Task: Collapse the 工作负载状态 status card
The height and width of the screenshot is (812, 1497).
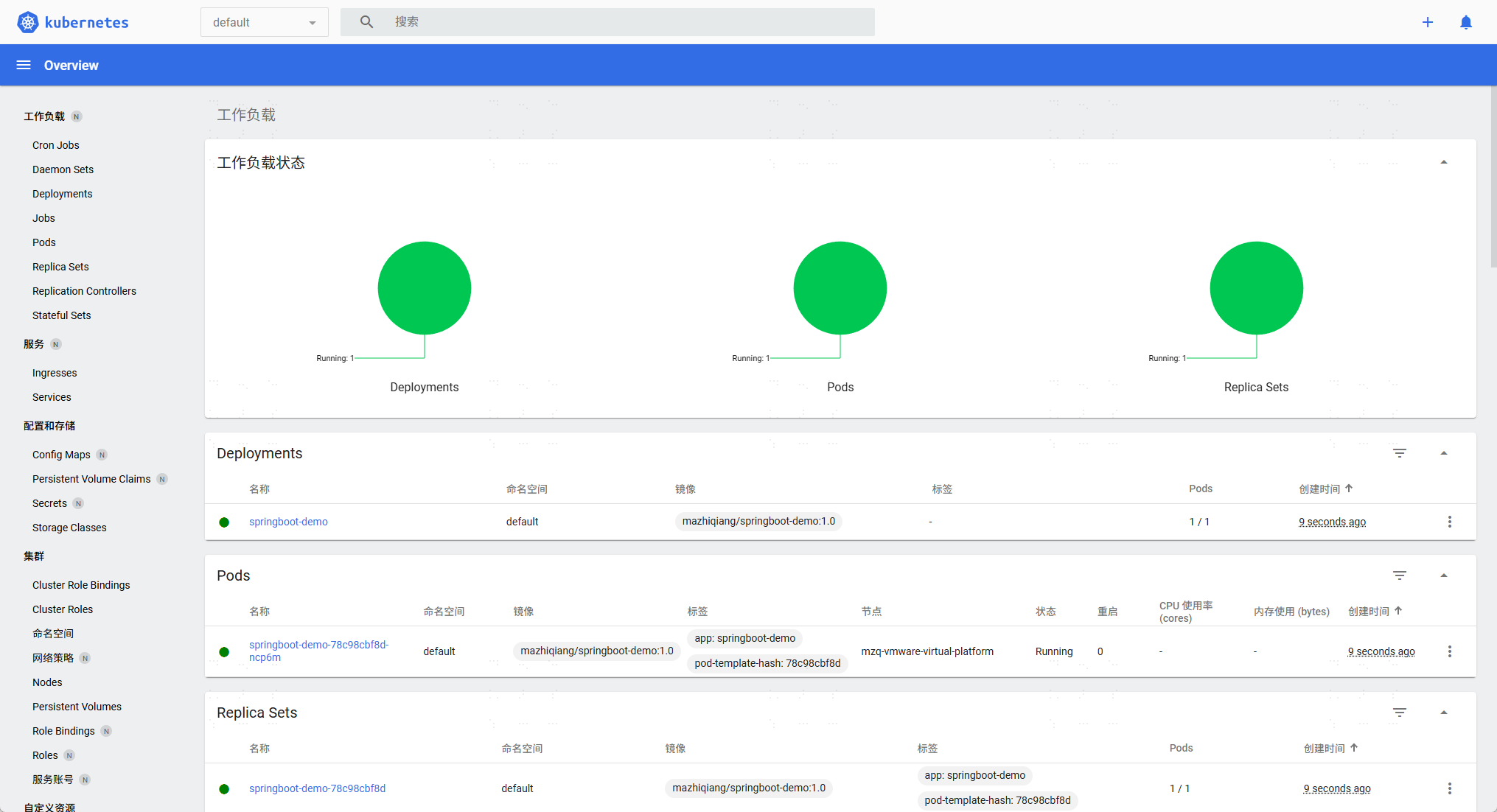Action: click(1444, 162)
